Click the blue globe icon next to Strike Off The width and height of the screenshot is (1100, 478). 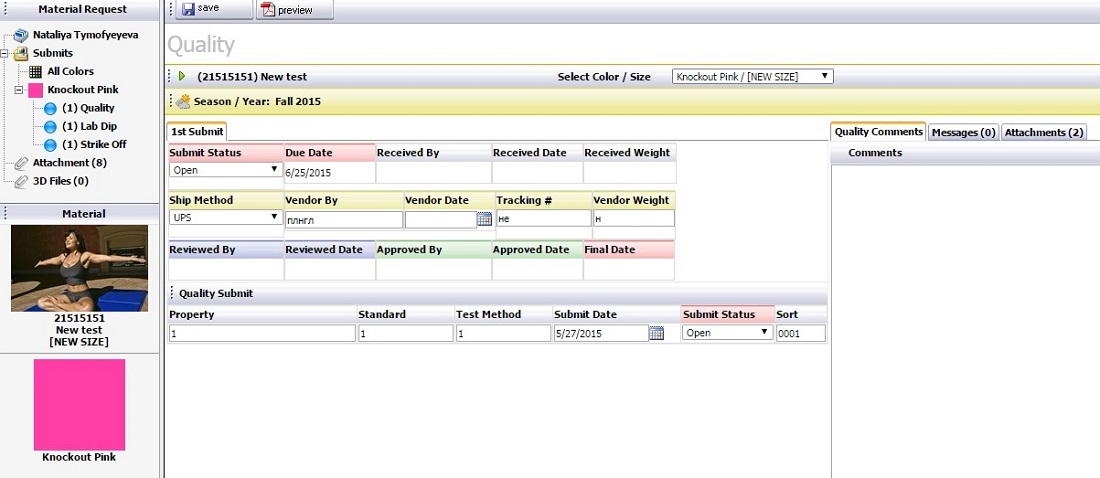(50, 145)
